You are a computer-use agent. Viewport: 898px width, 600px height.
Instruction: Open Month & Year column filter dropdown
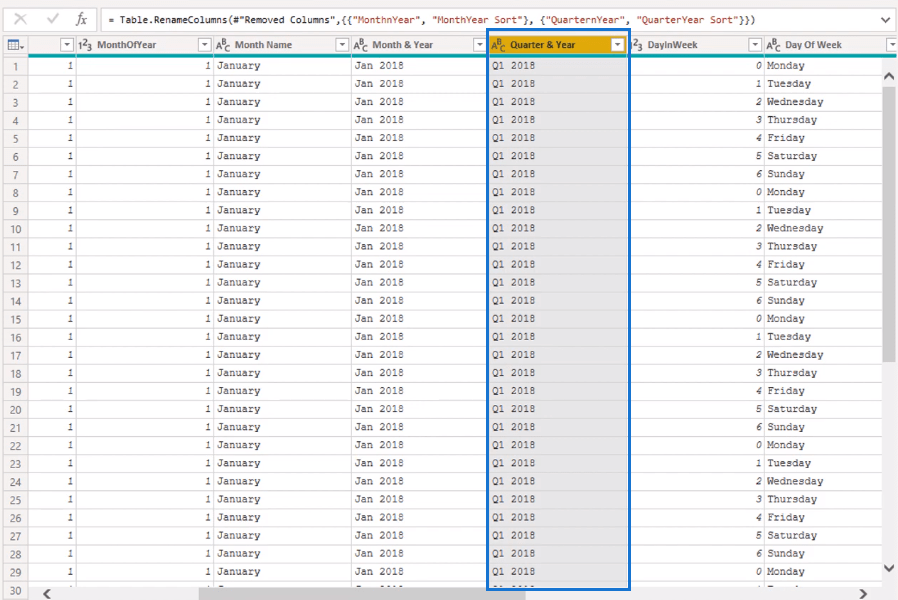point(479,45)
